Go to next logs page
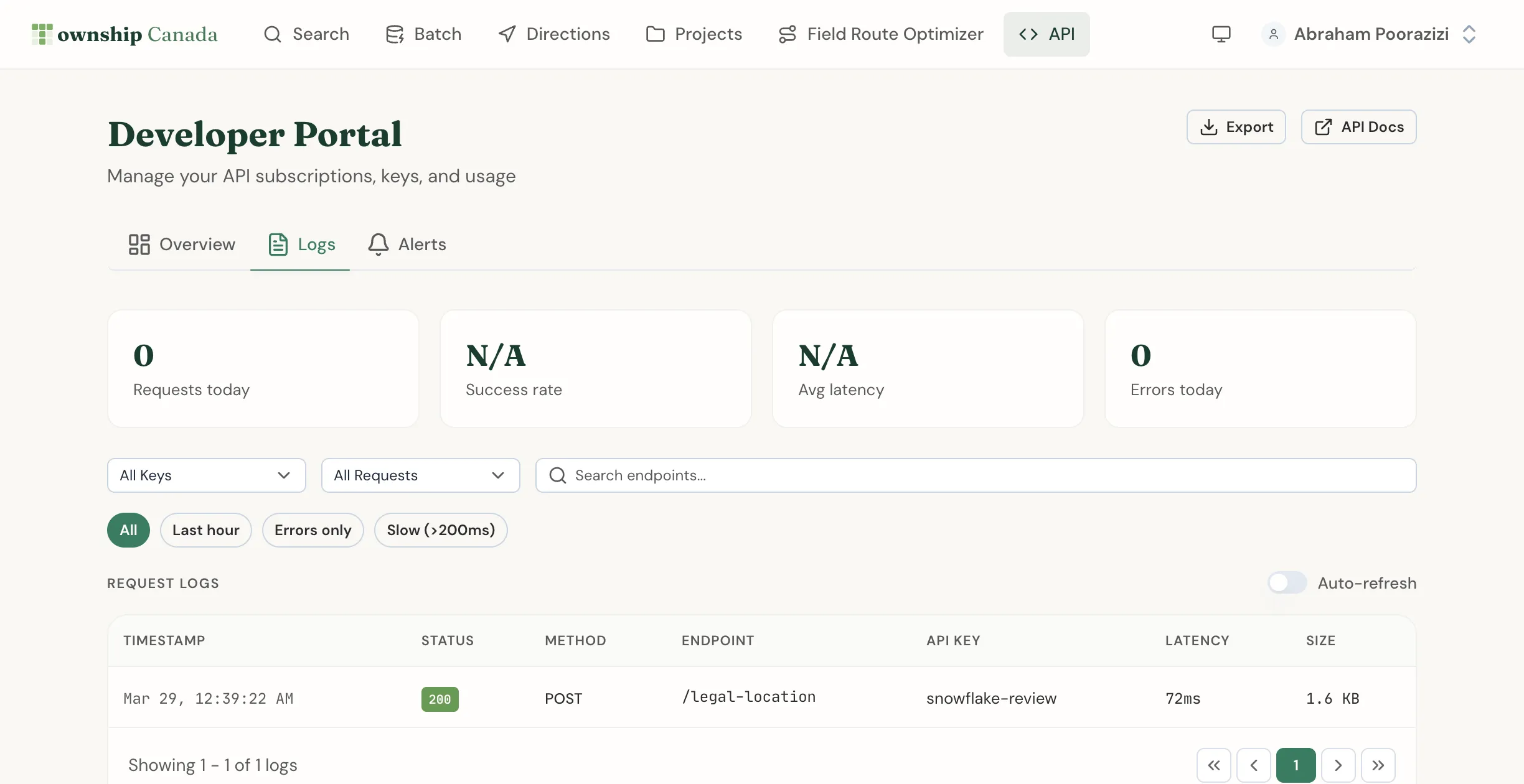The image size is (1524, 784). point(1338,765)
